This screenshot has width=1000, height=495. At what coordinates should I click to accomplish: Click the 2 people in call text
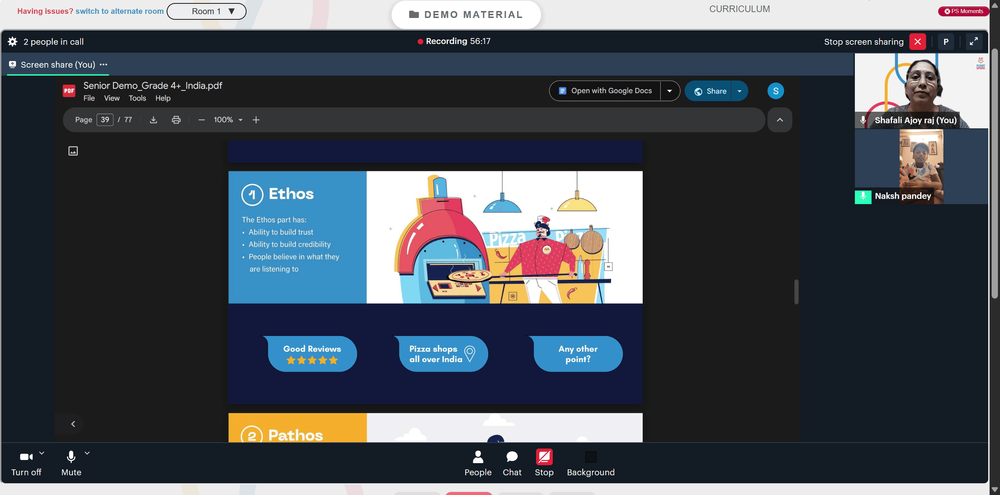coord(54,41)
